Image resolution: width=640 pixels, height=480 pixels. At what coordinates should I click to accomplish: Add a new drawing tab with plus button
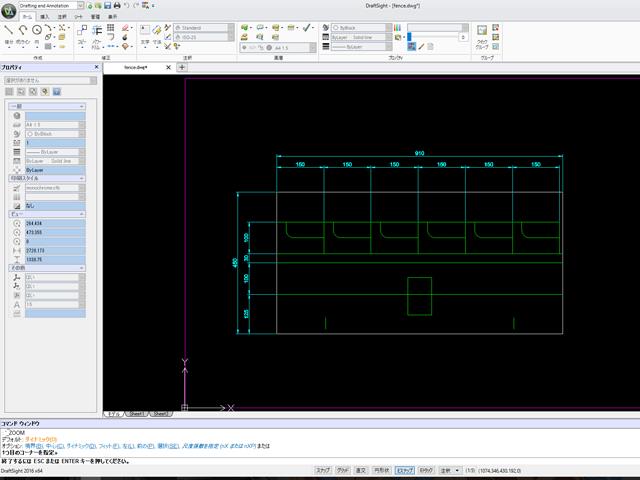tap(182, 67)
